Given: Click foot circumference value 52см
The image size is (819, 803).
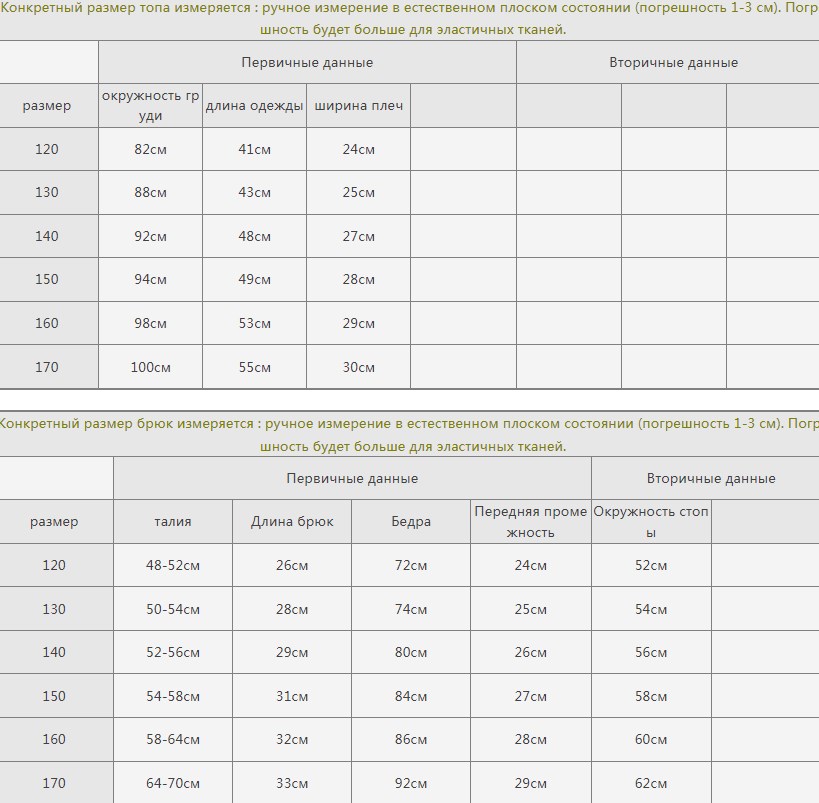Looking at the screenshot, I should tap(651, 566).
